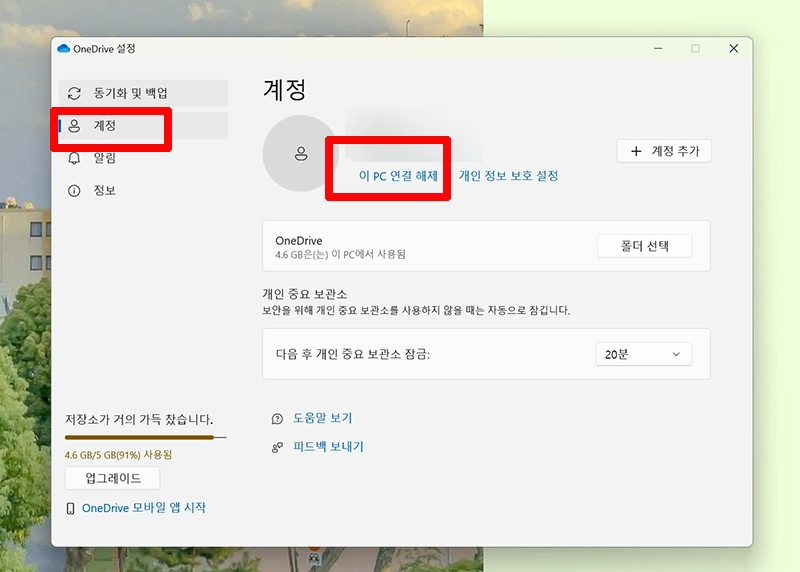Click the storage usage progress bar

[x=145, y=437]
